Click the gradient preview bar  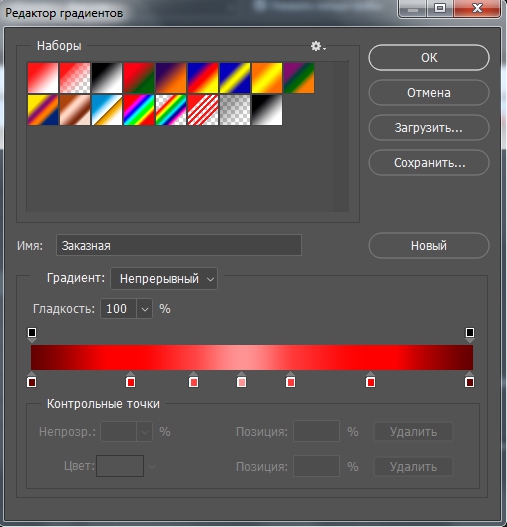(252, 357)
